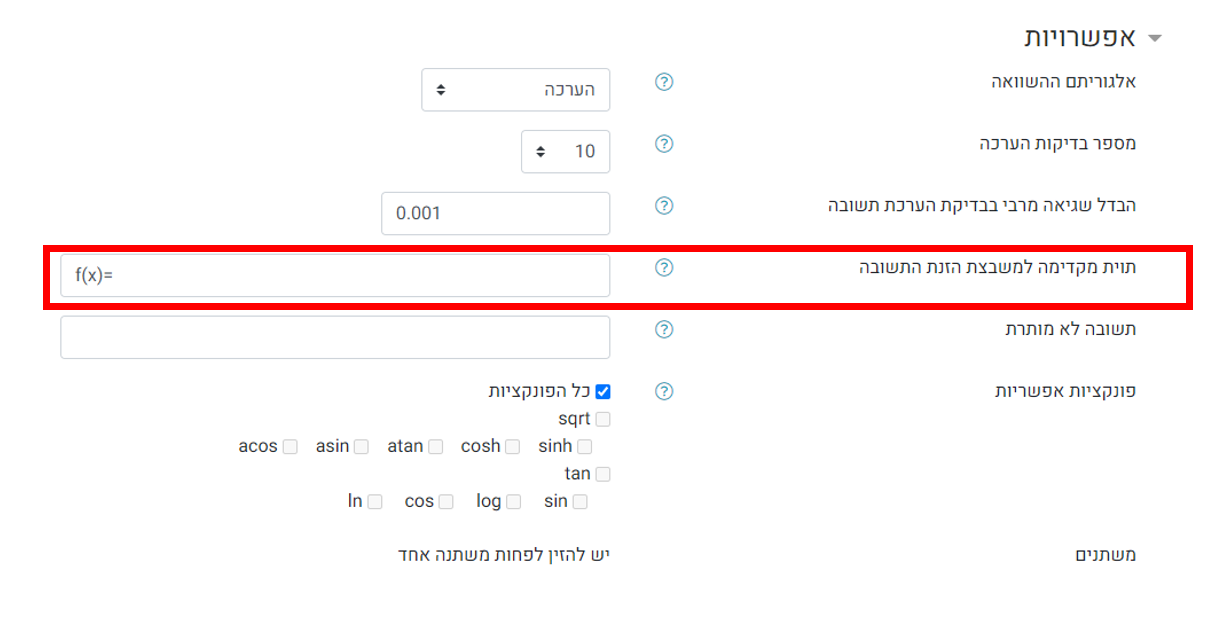Screen dimensions: 1224x624
Task: Click the empty disallowed answer input field
Action: pos(335,338)
